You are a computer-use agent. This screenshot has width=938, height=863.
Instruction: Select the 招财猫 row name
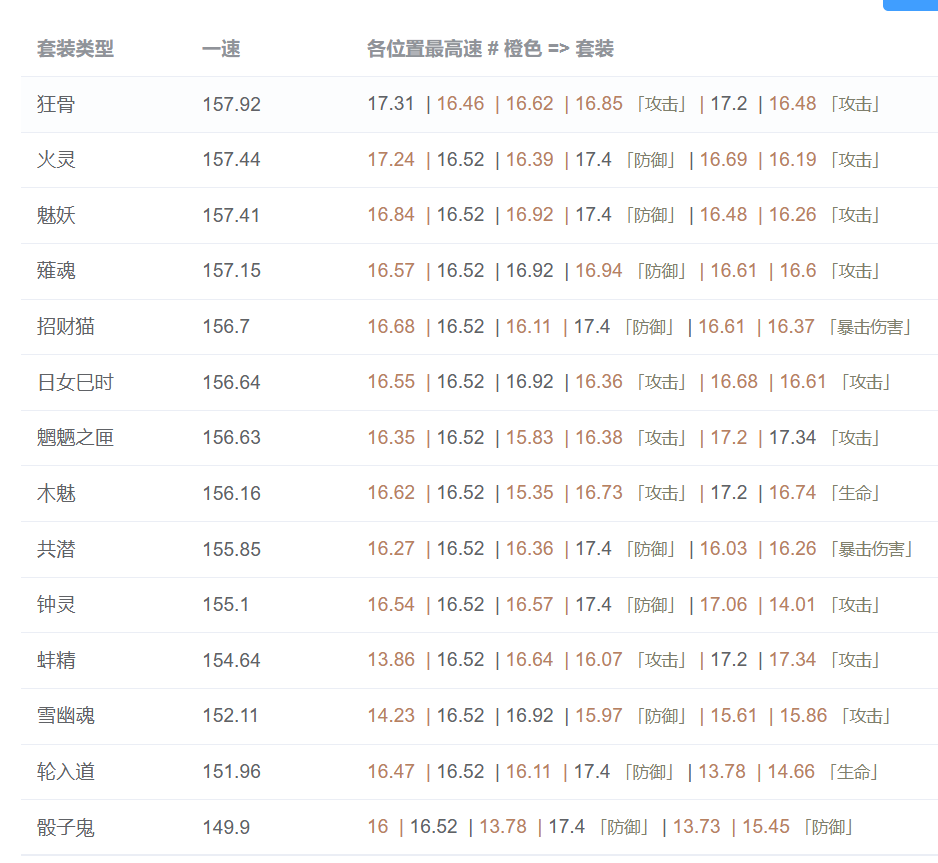(66, 327)
